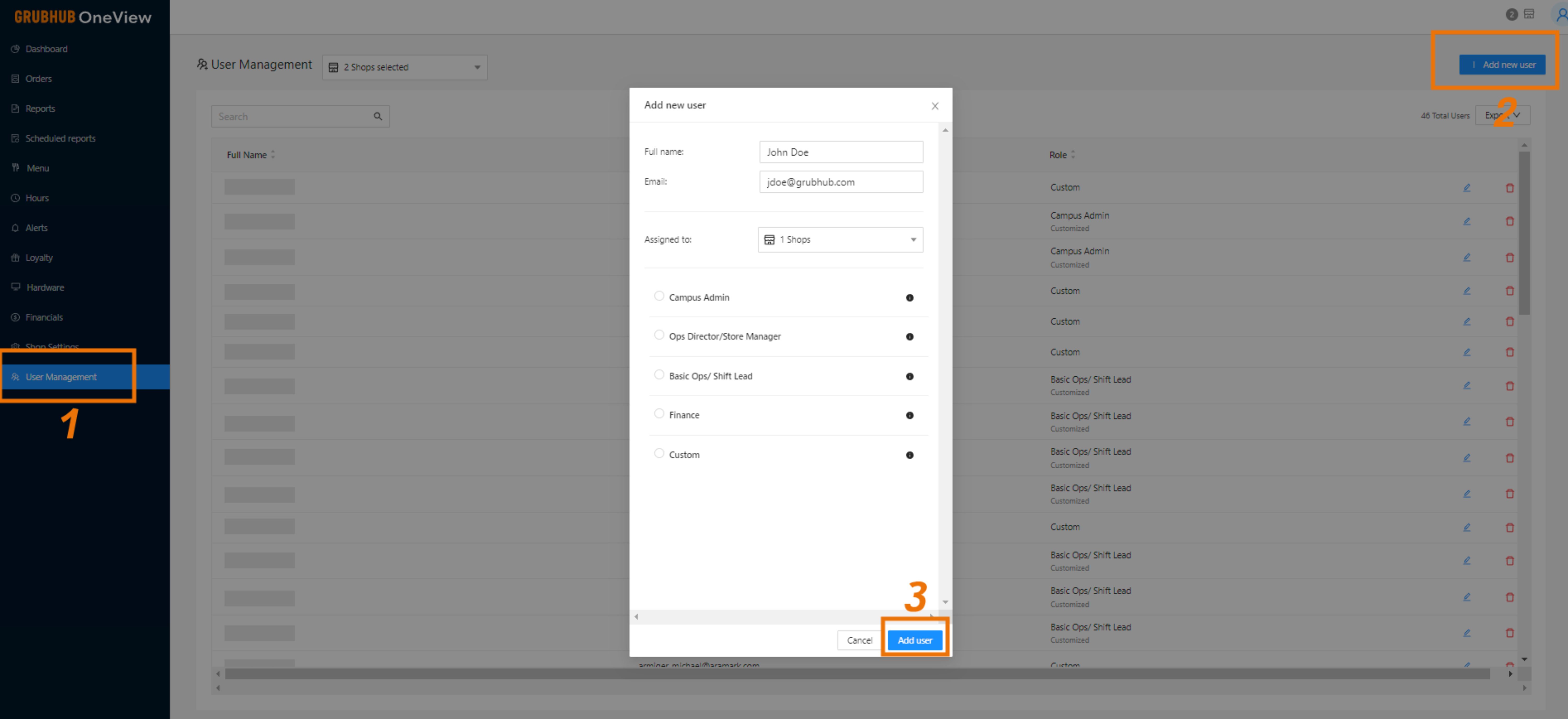Image resolution: width=1568 pixels, height=719 pixels.
Task: Show info for Finance role
Action: point(909,415)
